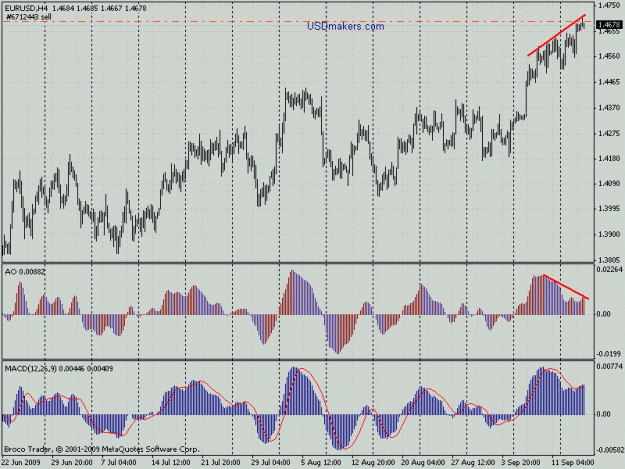Click the 1.4560 price axis label
Screen dimensions: 625x469
point(609,56)
